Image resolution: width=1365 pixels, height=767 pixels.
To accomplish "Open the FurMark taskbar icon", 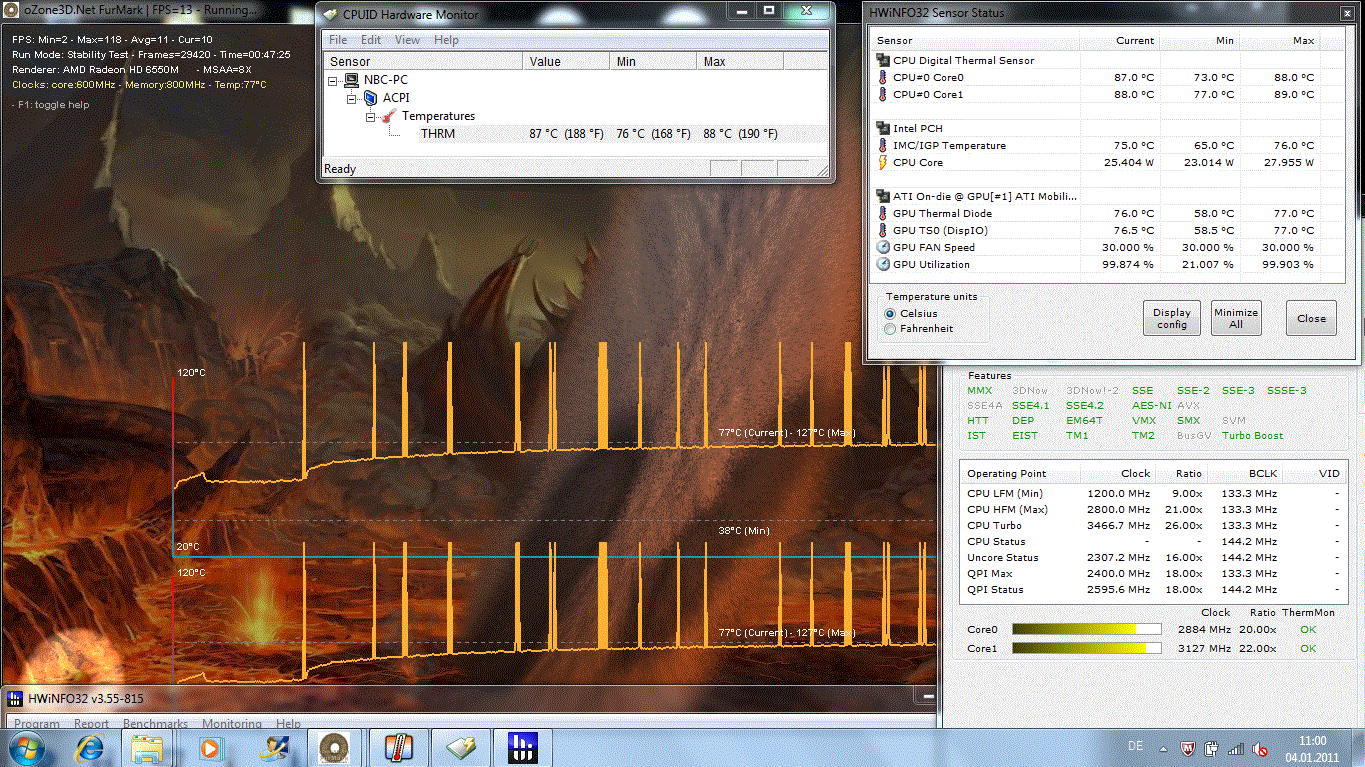I will 334,747.
